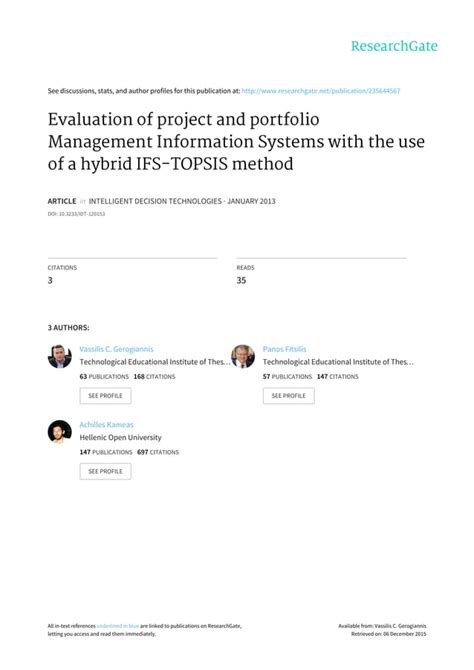The image size is (474, 670).
Task: Click See Profile button under Panos Fitsilis
Action: (289, 396)
